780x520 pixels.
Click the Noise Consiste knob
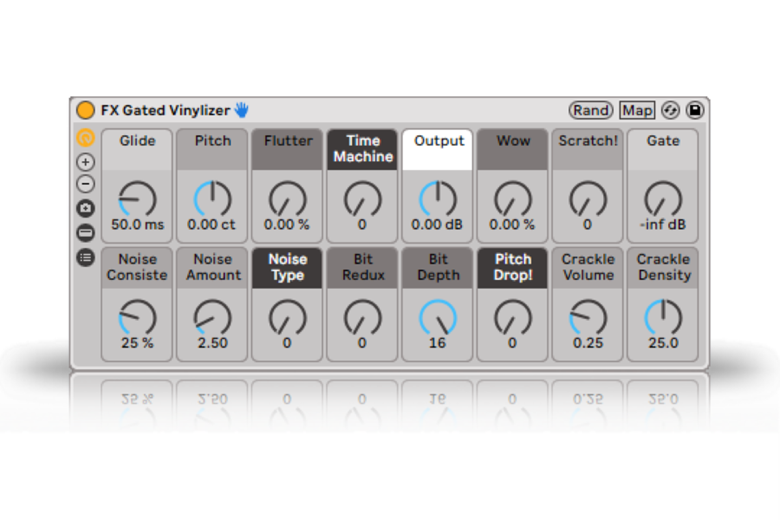click(137, 318)
